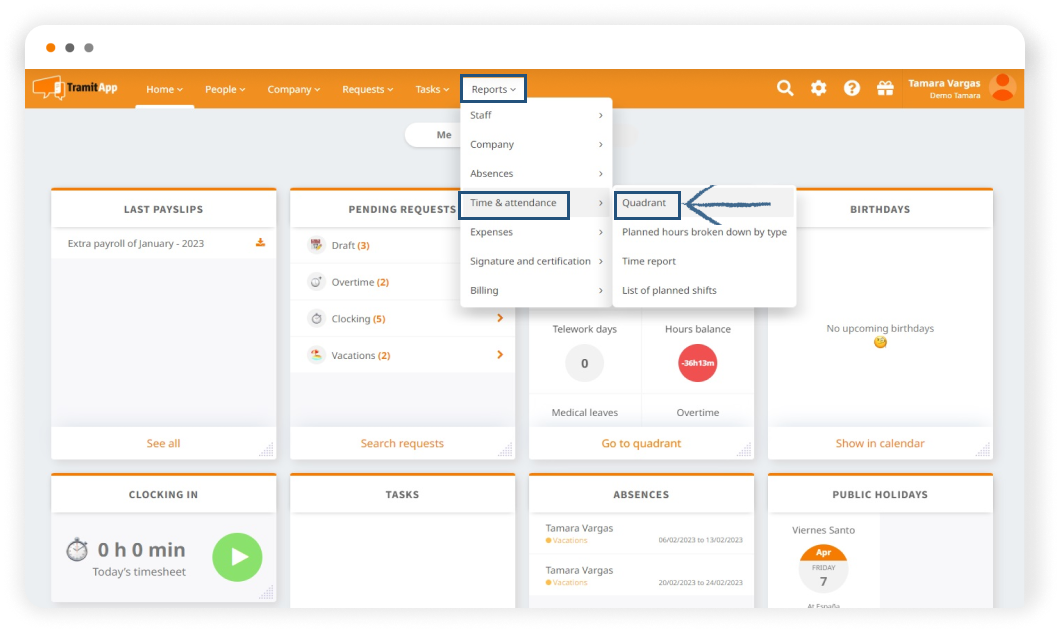Screen dimensions: 1061x633
Task: Click the TramitApp logo
Action: coord(75,88)
